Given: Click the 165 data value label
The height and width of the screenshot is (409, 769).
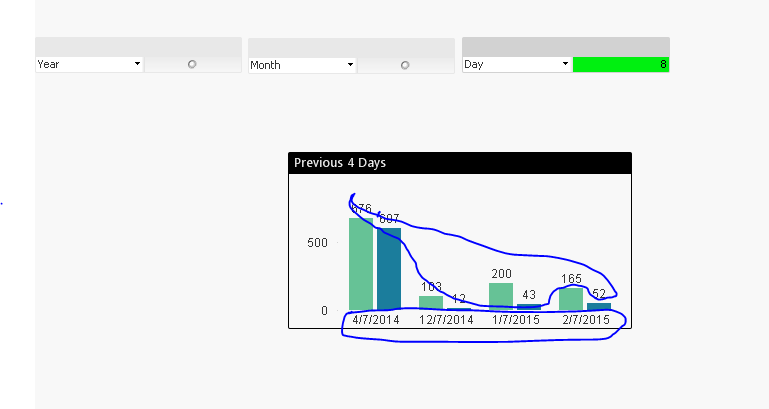Looking at the screenshot, I should point(571,279).
